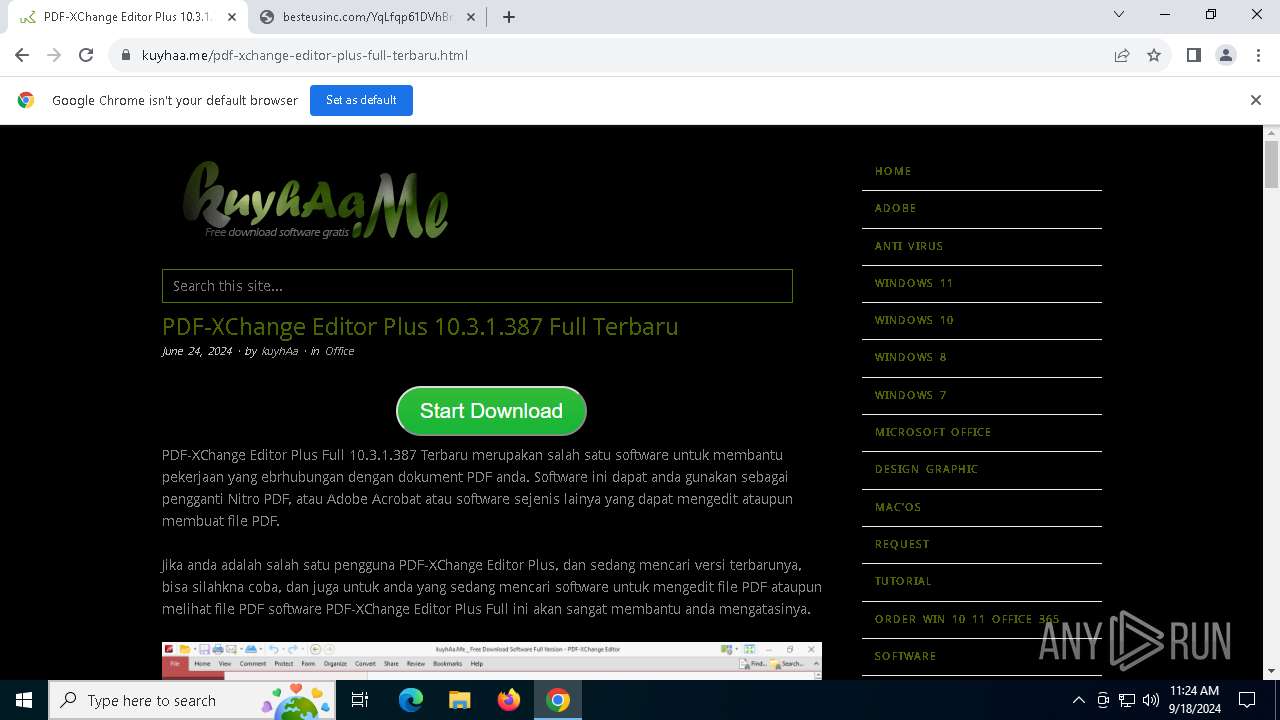The width and height of the screenshot is (1280, 720).
Task: Go back using the browser back arrow
Action: point(22,55)
